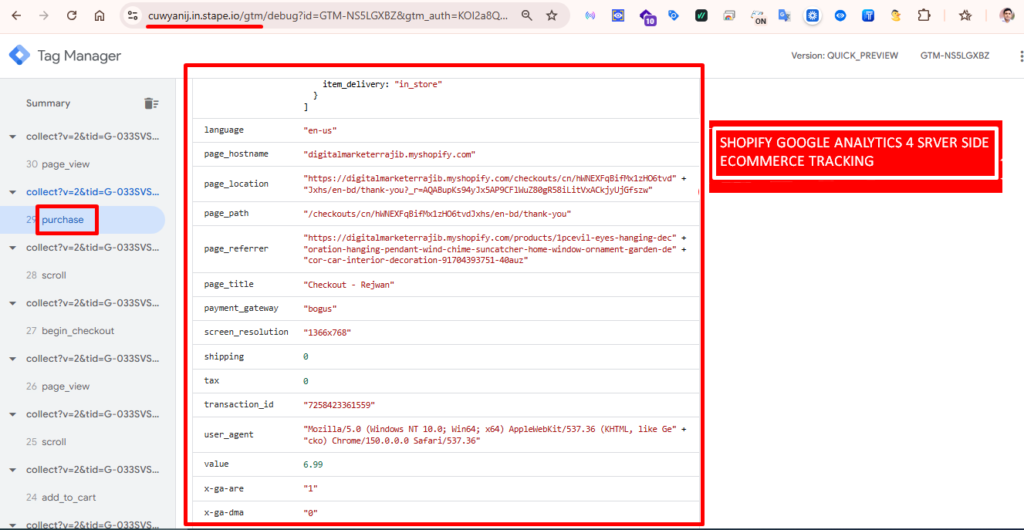This screenshot has height=530, width=1024.
Task: Click the "en-us" language value
Action: click(320, 130)
